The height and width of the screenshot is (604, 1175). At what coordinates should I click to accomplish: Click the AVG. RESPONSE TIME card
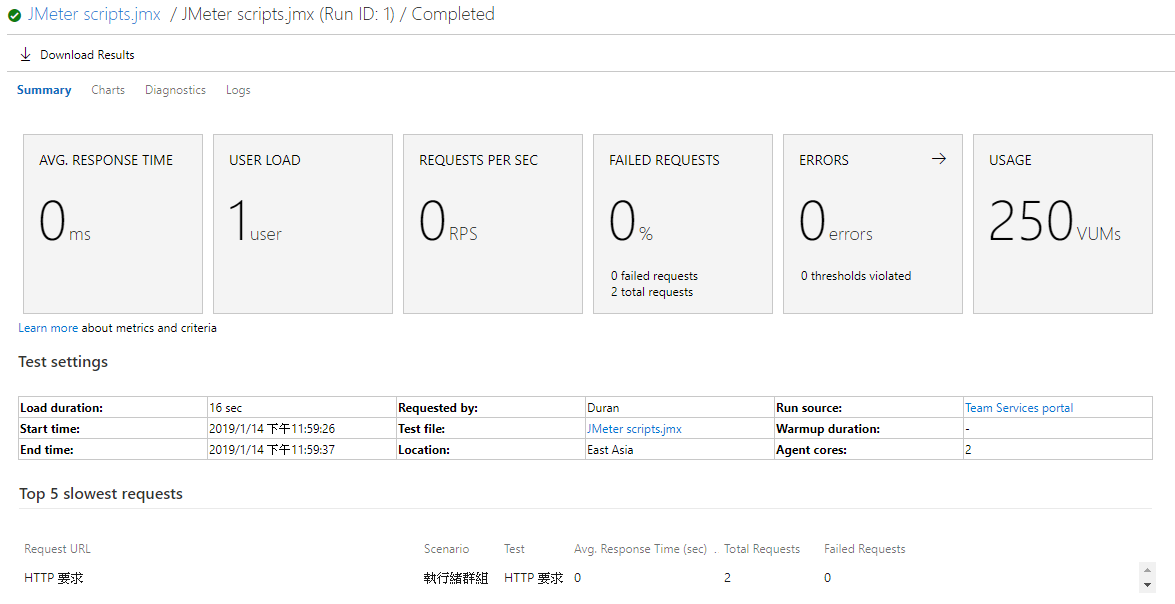click(x=112, y=223)
